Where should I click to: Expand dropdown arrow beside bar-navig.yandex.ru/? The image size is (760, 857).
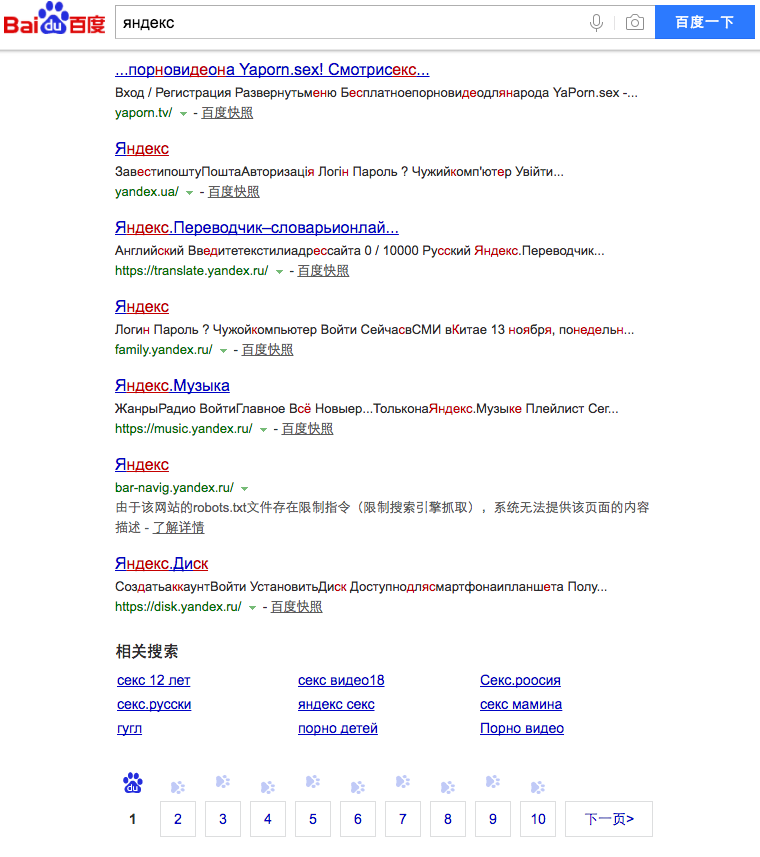coord(245,488)
